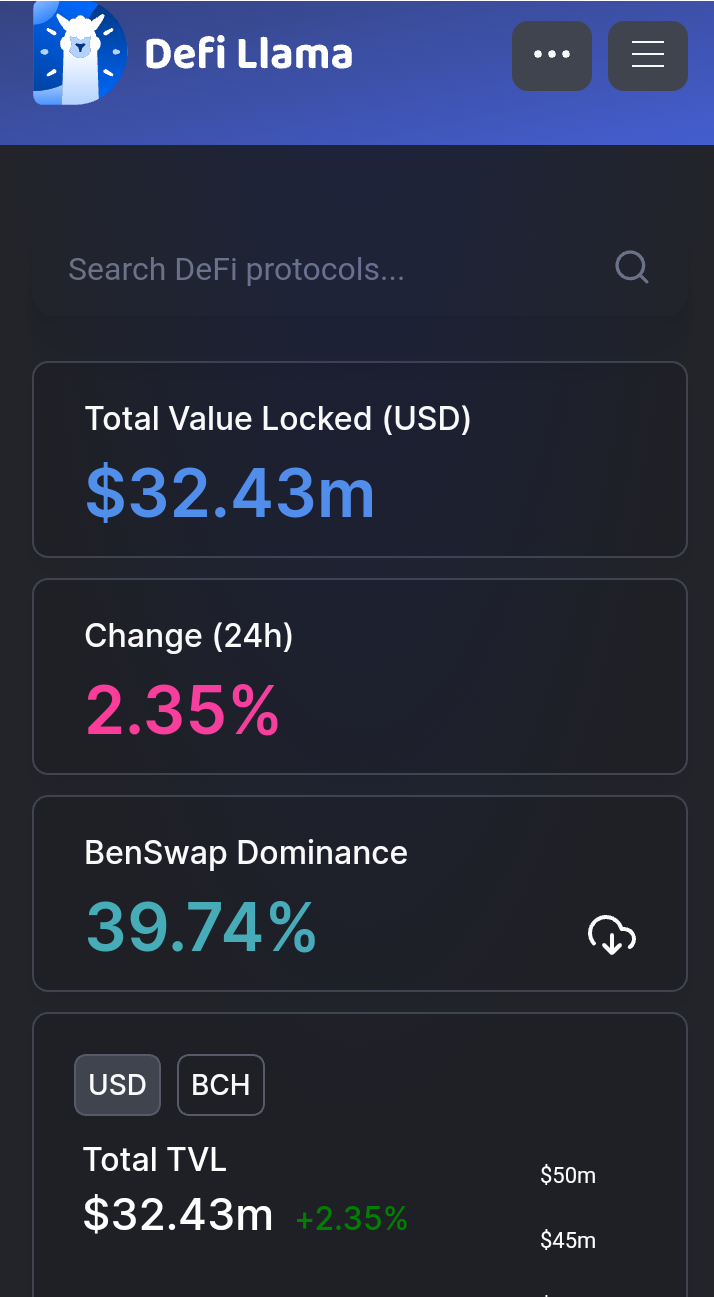This screenshot has width=714, height=1297.
Task: Focus the Search DeFi protocols field
Action: pyautogui.click(x=360, y=269)
